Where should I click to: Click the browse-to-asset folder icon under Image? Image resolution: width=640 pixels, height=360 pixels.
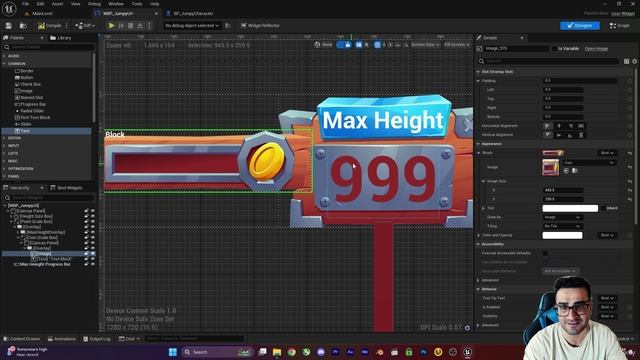(575, 171)
